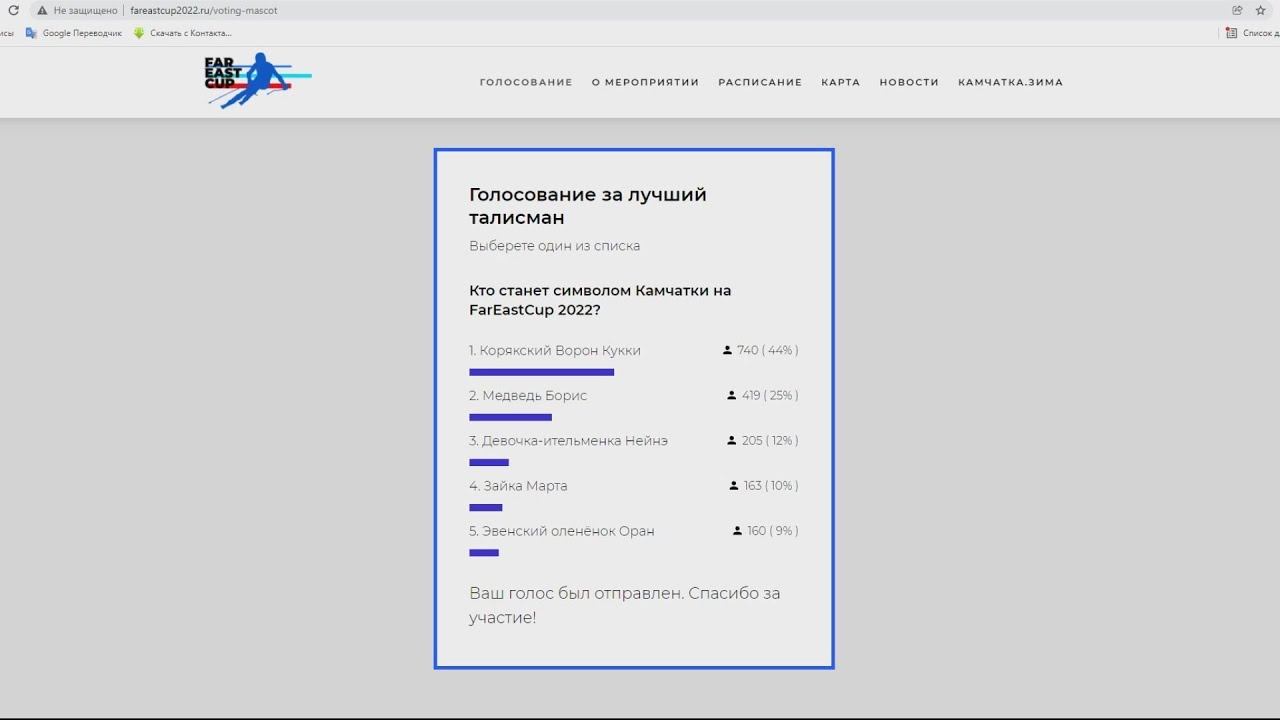Click the Far East Cup logo
This screenshot has width=1280, height=720.
click(x=257, y=81)
